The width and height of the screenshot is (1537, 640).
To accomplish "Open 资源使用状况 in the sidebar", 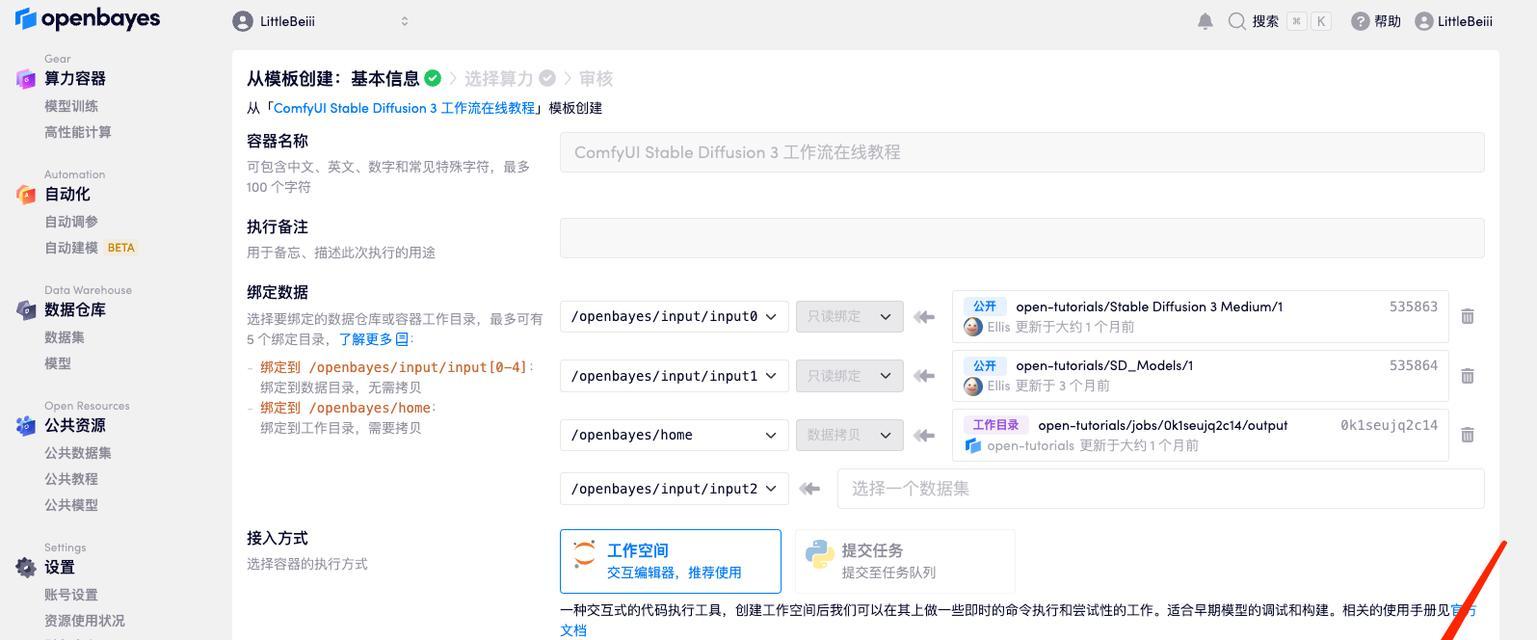I will coord(85,621).
